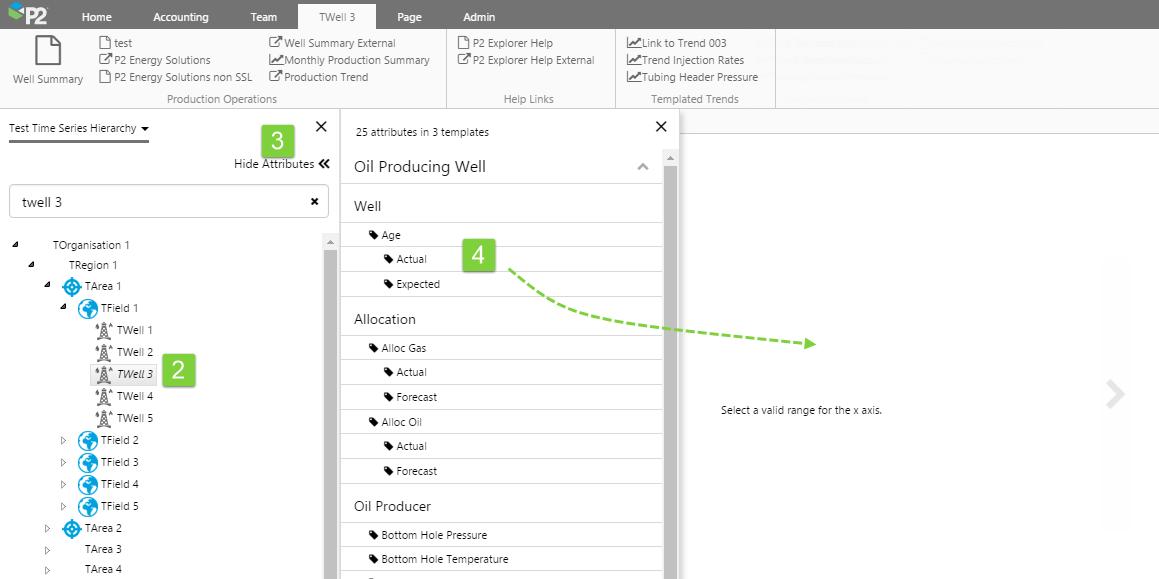The width and height of the screenshot is (1159, 579).
Task: Click the Bottom Hole Pressure tag icon
Action: point(374,535)
